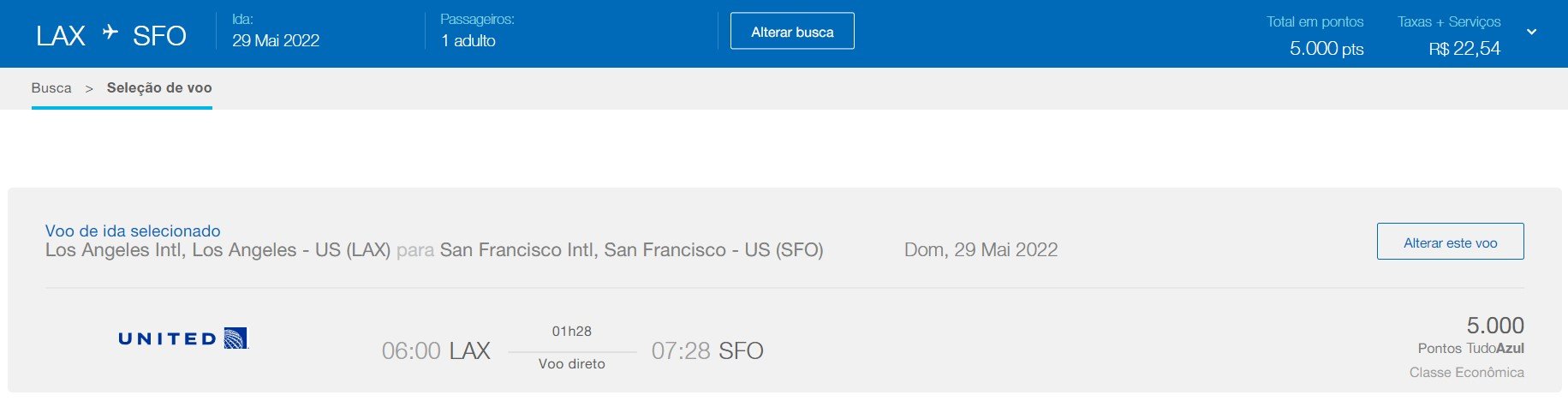This screenshot has height=401, width=1568.
Task: Click the United airline logo
Action: coord(183,338)
